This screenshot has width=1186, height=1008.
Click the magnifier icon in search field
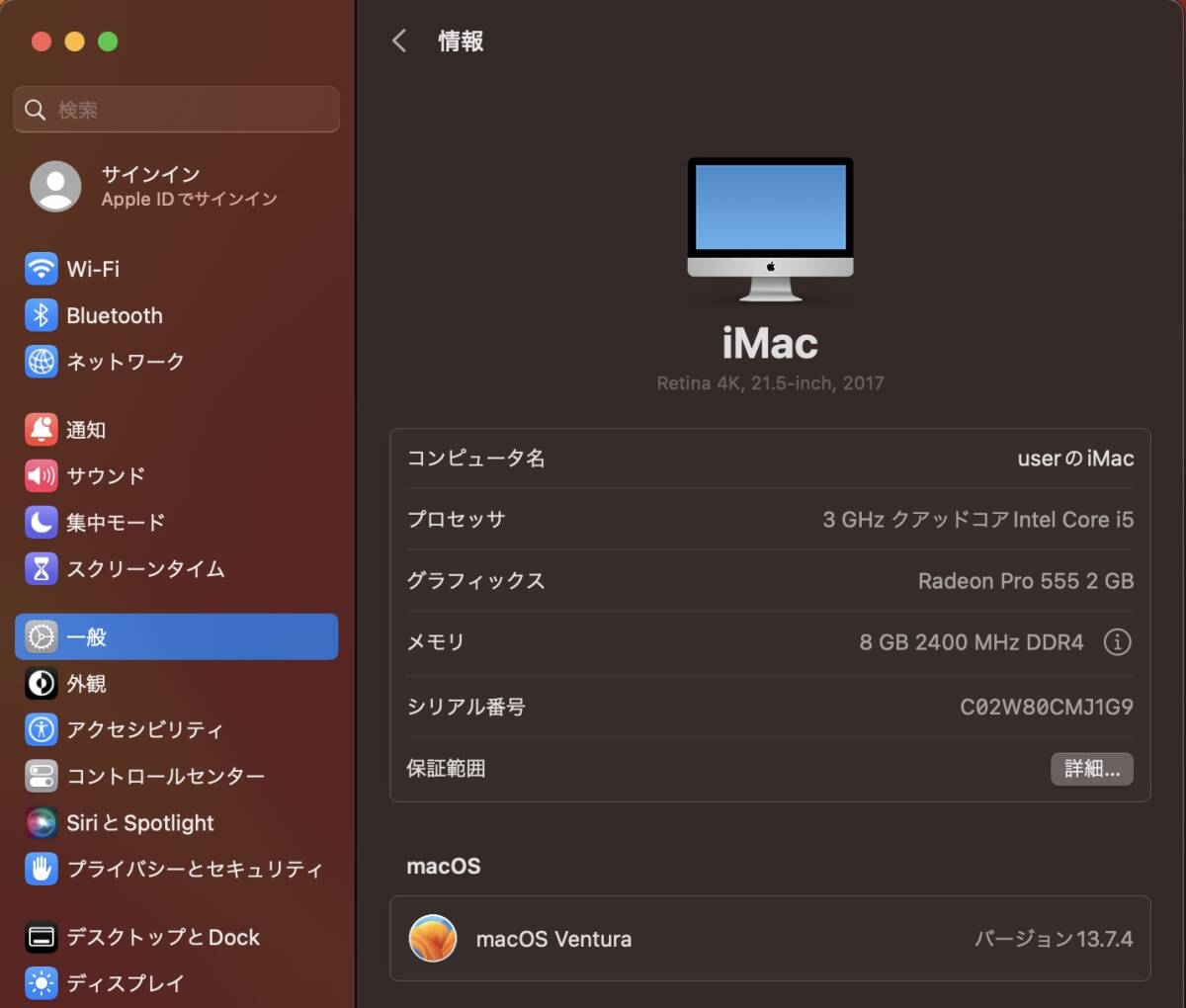pyautogui.click(x=35, y=110)
